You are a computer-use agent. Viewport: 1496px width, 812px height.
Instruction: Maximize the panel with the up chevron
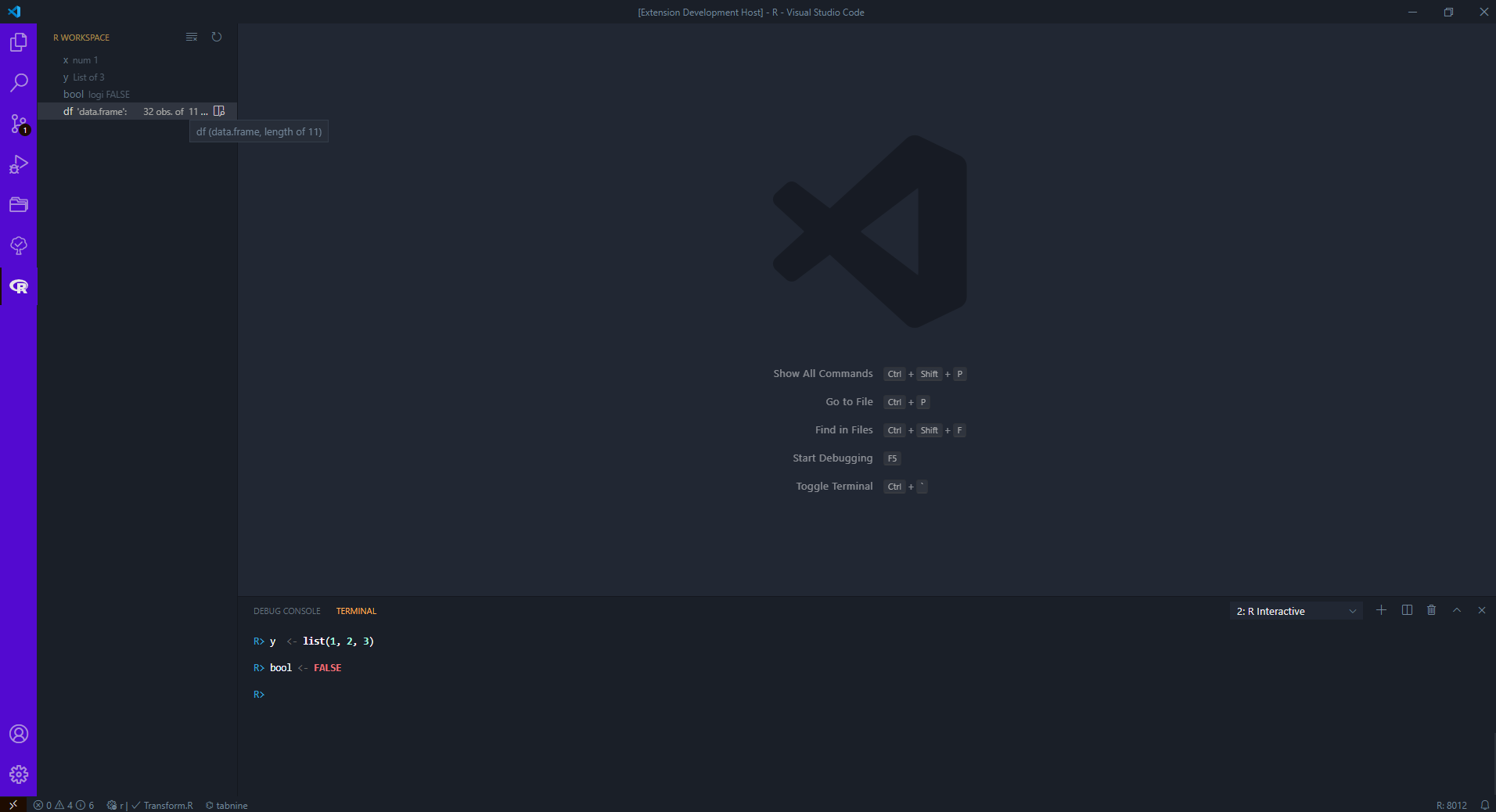(x=1457, y=610)
